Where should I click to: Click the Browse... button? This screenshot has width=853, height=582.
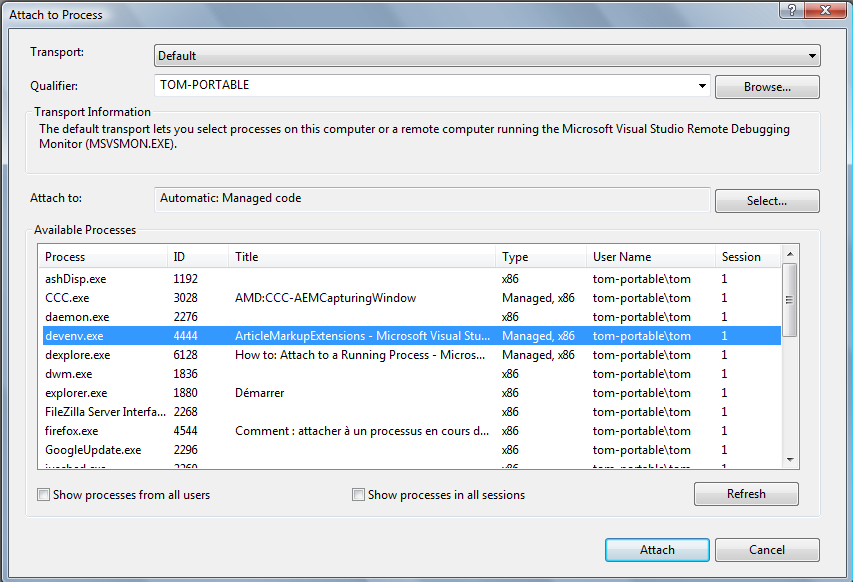click(x=767, y=87)
